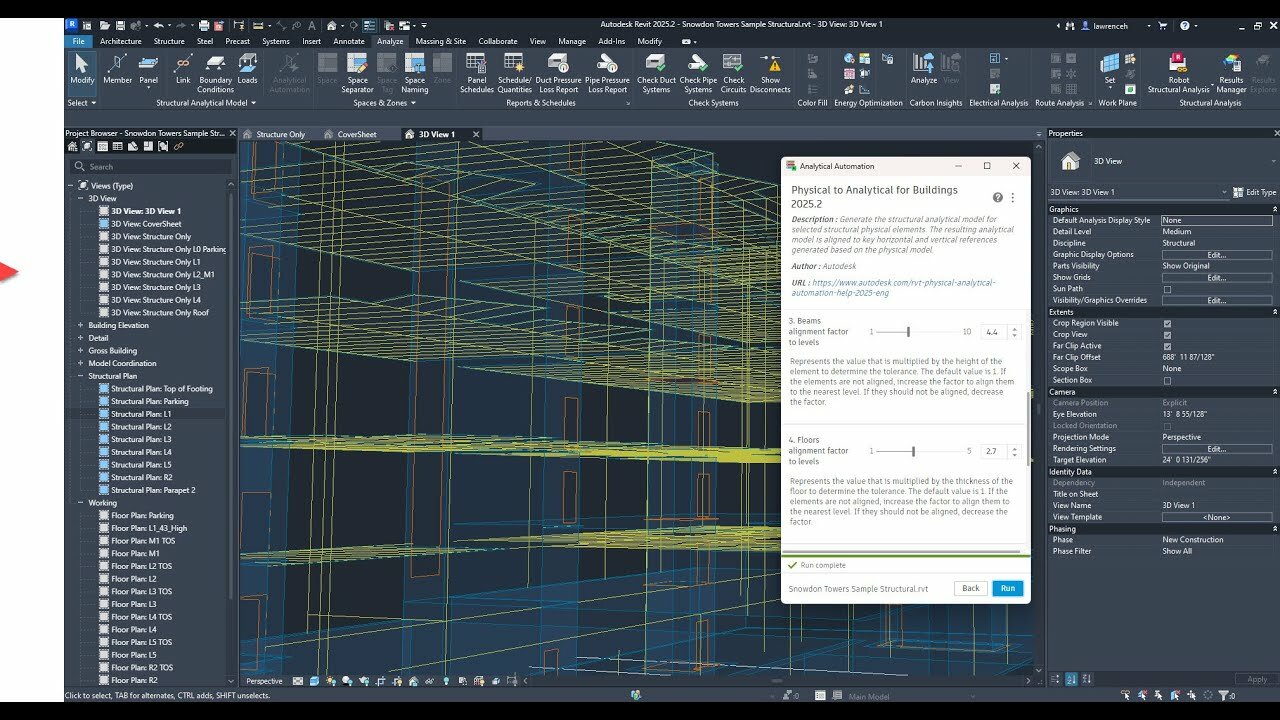Launch Robot Structural Analysis
The width and height of the screenshot is (1280, 720).
[x=1178, y=74]
